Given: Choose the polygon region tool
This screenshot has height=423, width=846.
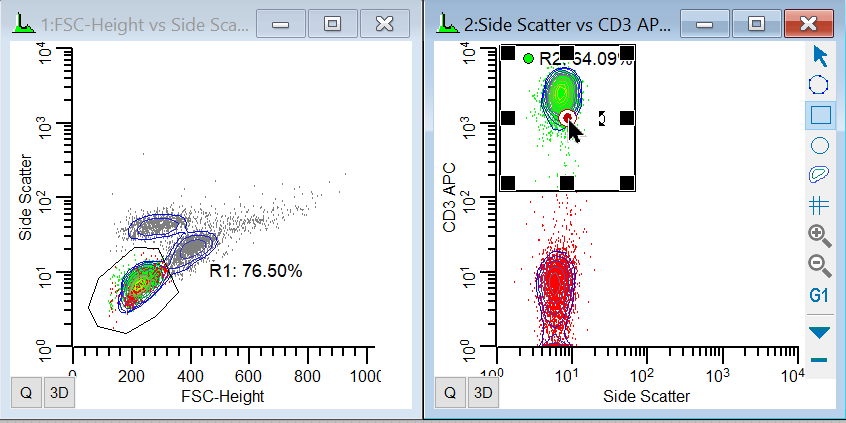Looking at the screenshot, I should pyautogui.click(x=820, y=84).
